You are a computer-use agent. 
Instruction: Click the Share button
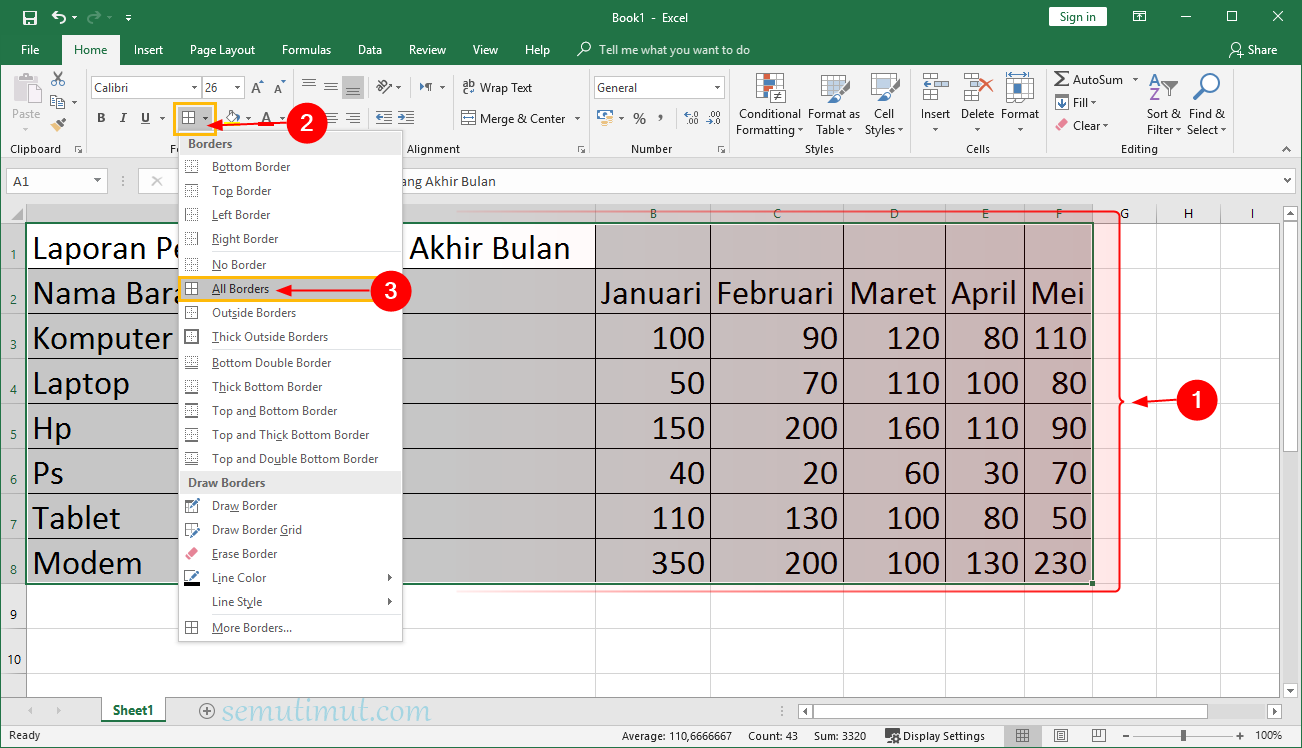coord(1253,50)
